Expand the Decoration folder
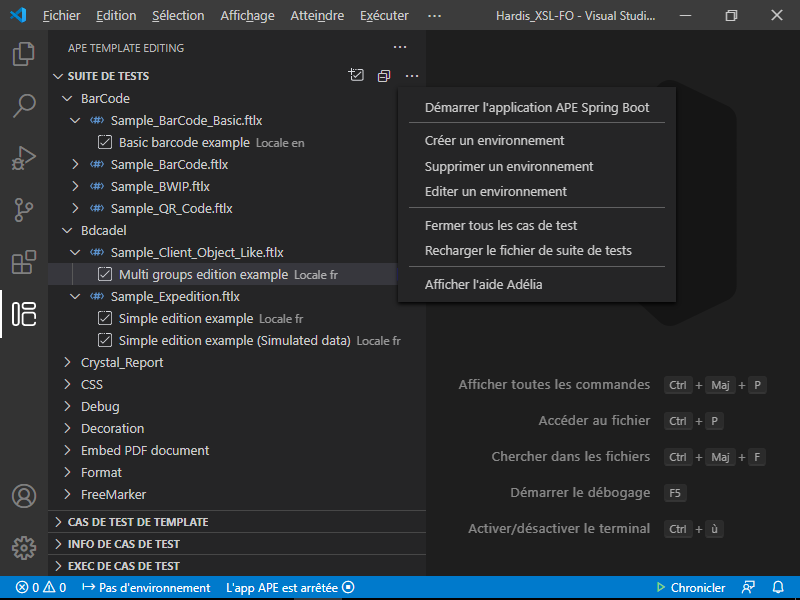This screenshot has width=800, height=600. coord(67,428)
